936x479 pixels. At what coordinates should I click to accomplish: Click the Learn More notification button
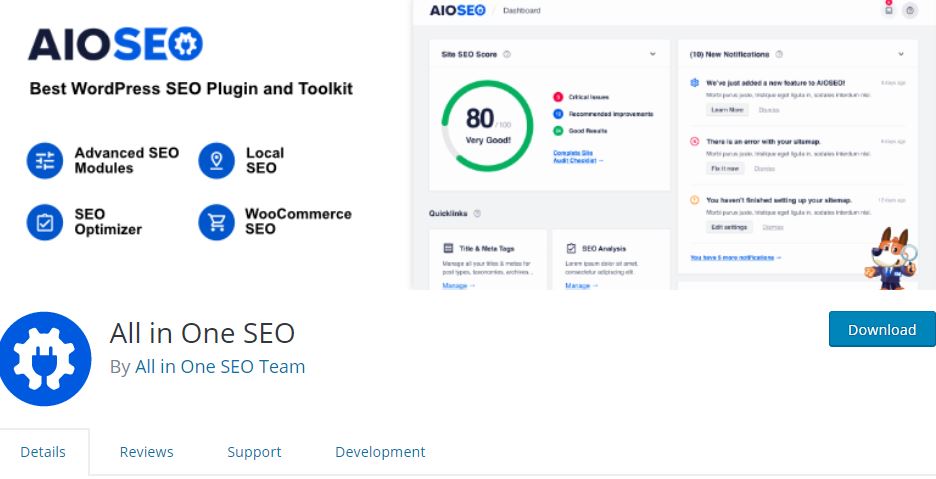727,110
